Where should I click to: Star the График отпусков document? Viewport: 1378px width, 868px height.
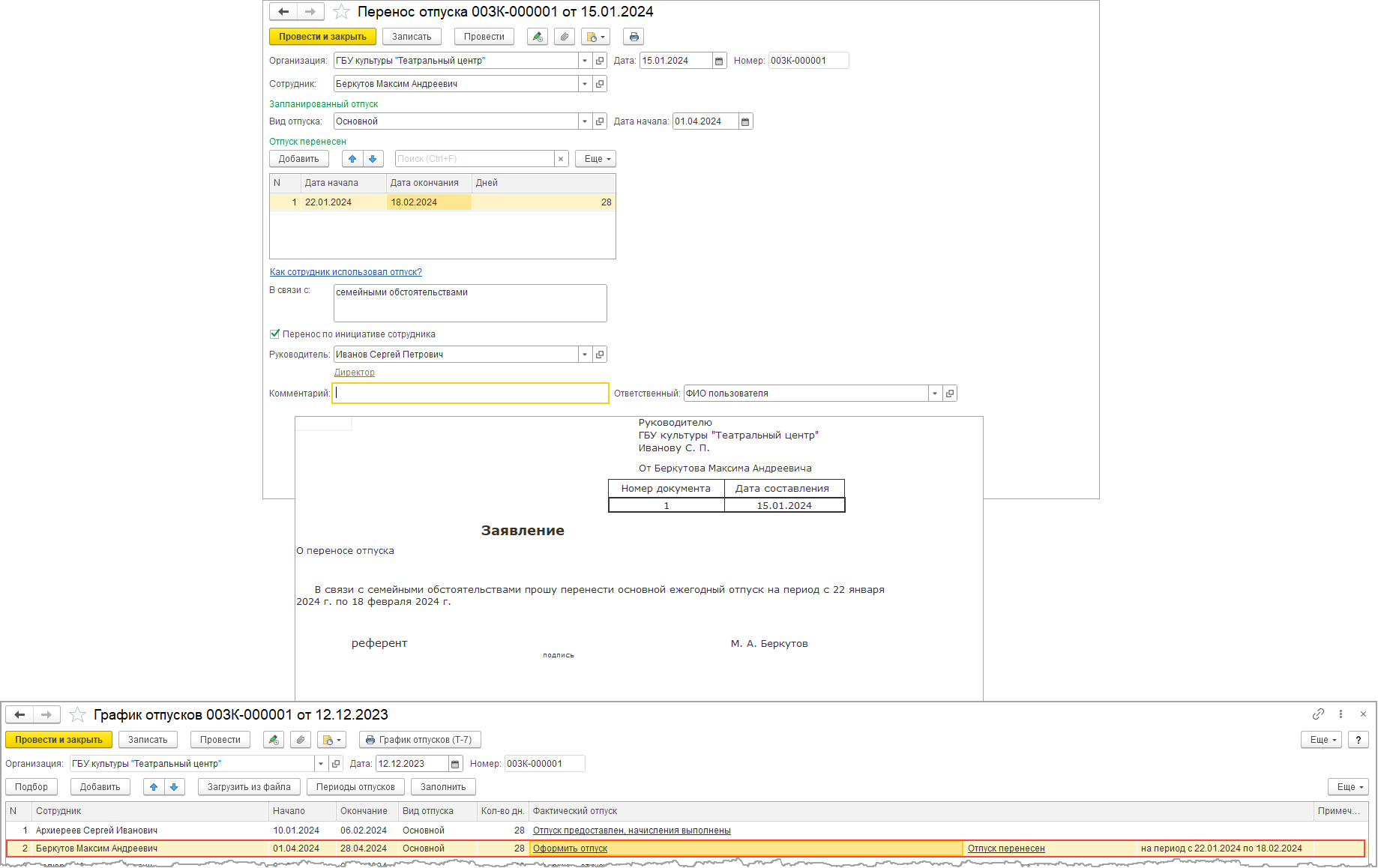coord(77,715)
